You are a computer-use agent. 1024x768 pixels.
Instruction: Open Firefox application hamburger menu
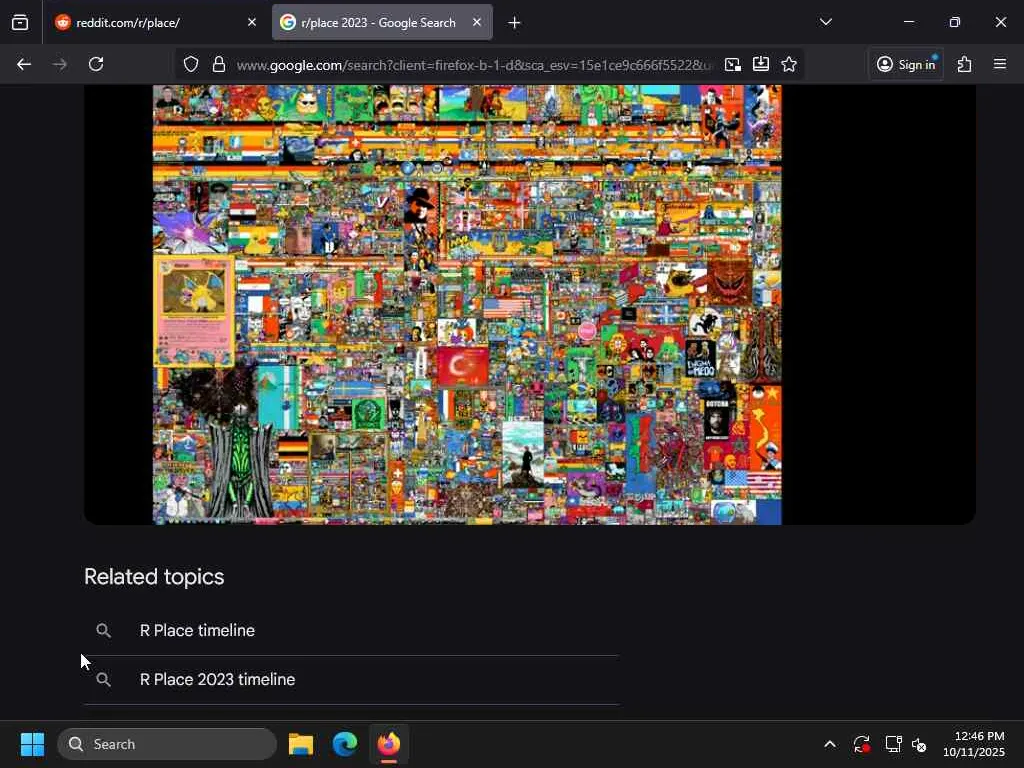[x=1000, y=64]
